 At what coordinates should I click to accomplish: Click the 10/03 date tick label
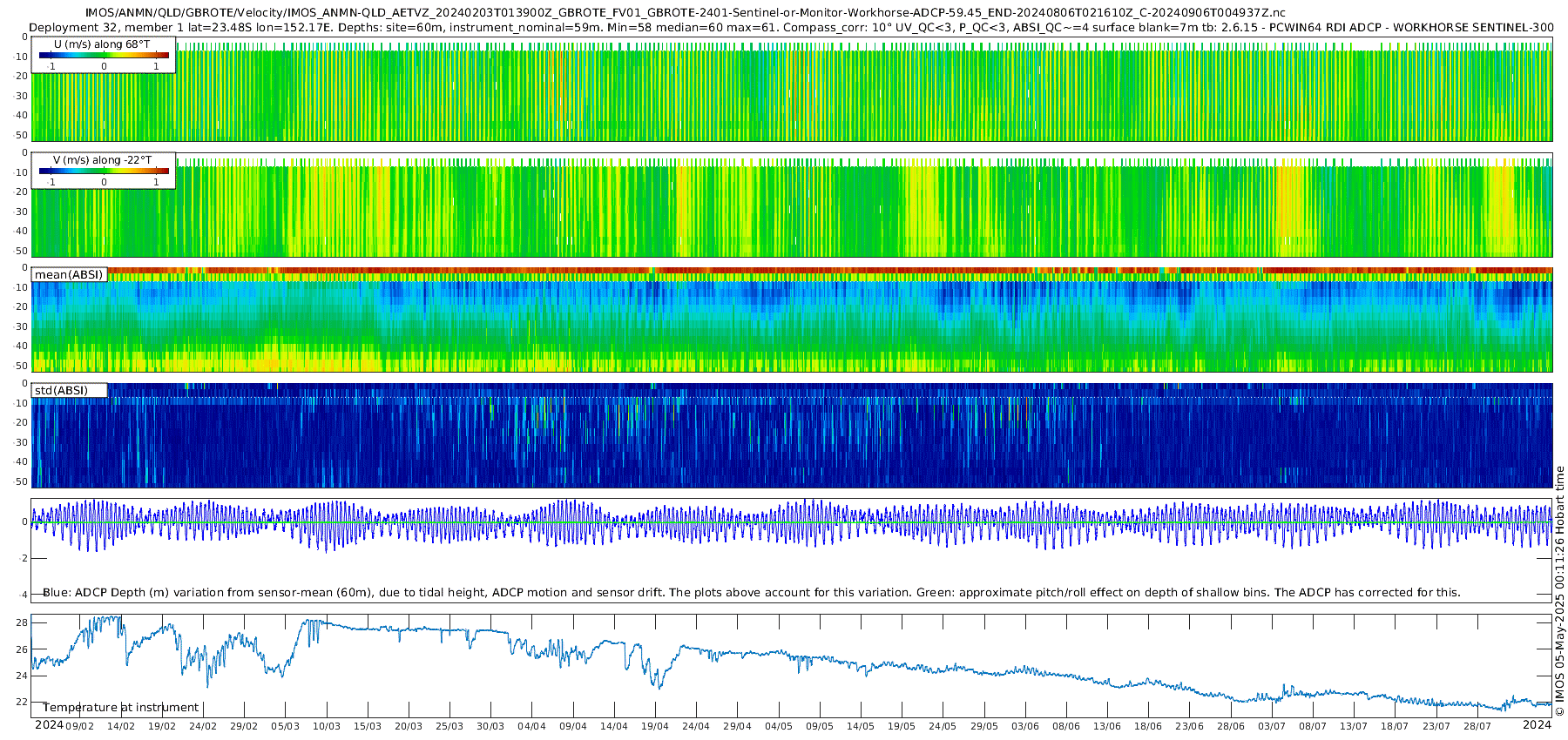point(326,726)
